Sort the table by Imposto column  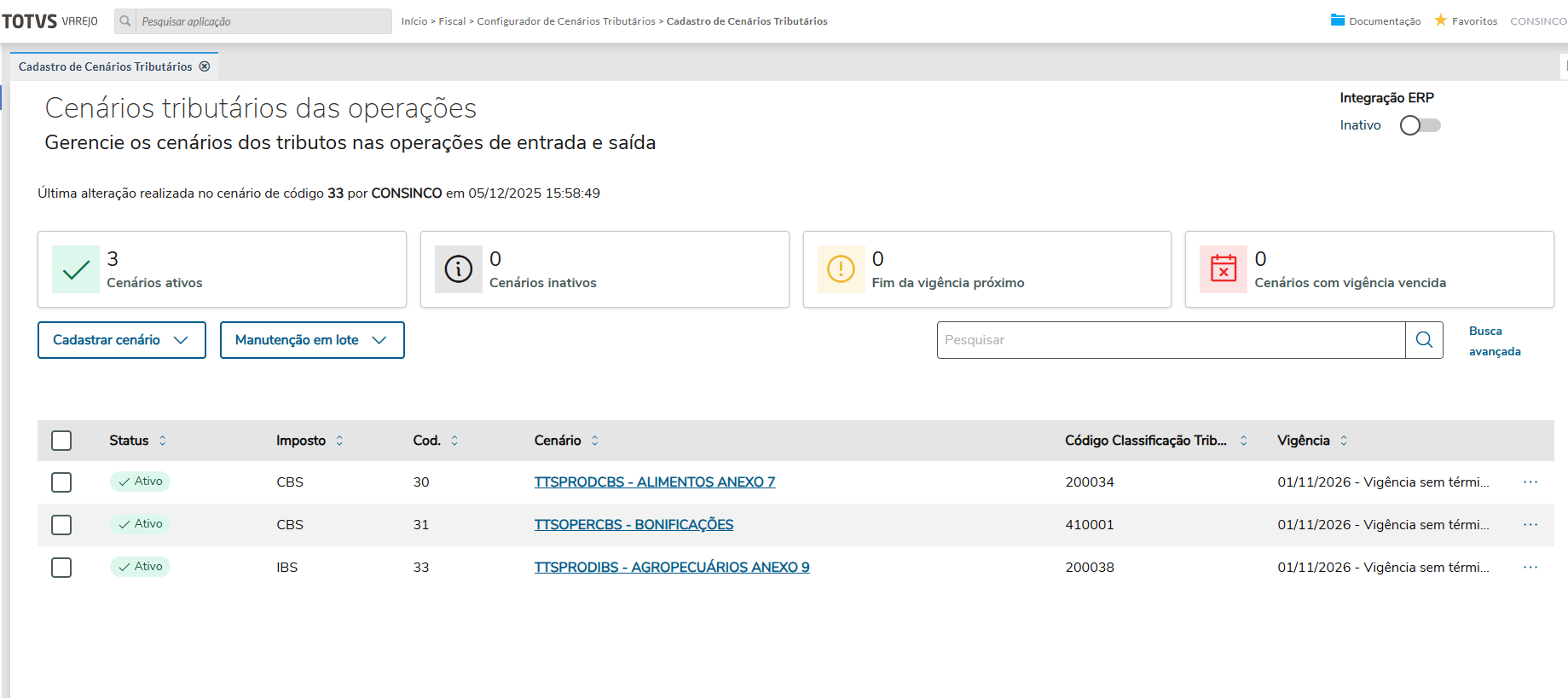(339, 441)
